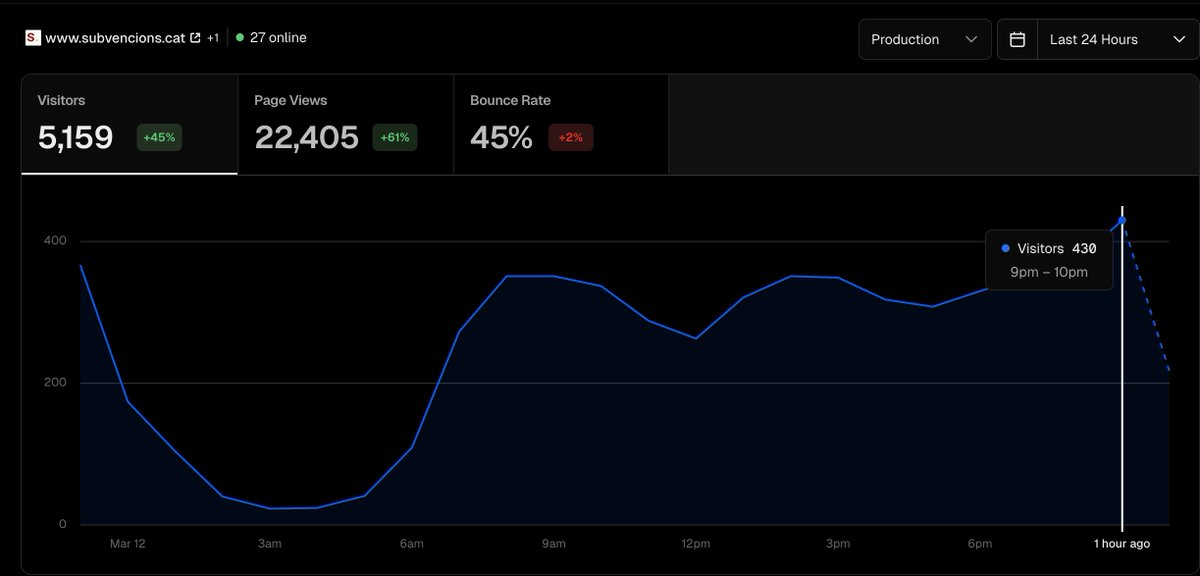Select the Page Views metric tab
The image size is (1200, 576).
coord(346,124)
